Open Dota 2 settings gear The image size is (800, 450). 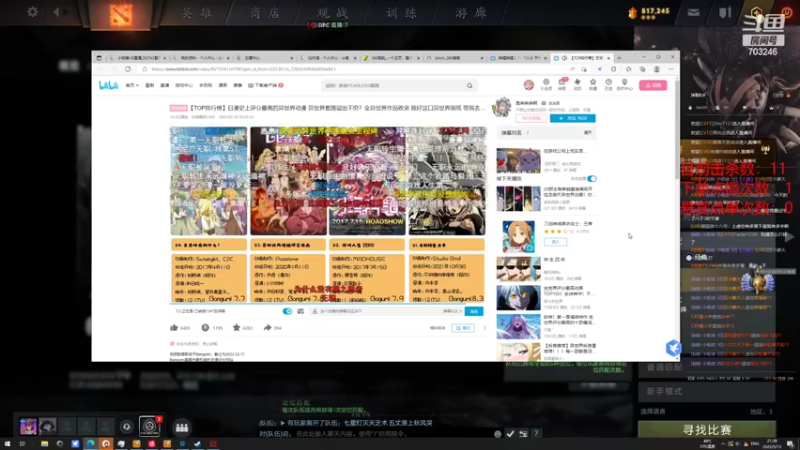[33, 11]
